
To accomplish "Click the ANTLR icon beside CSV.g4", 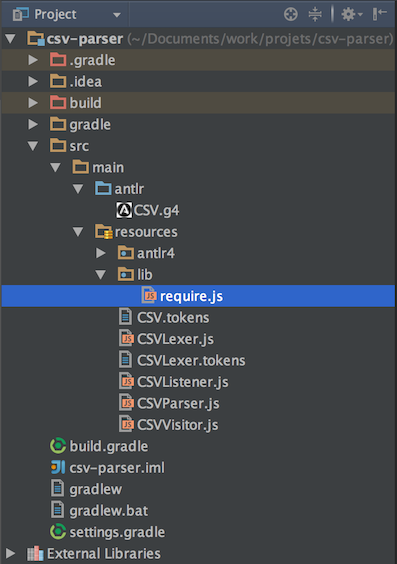I will tap(124, 210).
